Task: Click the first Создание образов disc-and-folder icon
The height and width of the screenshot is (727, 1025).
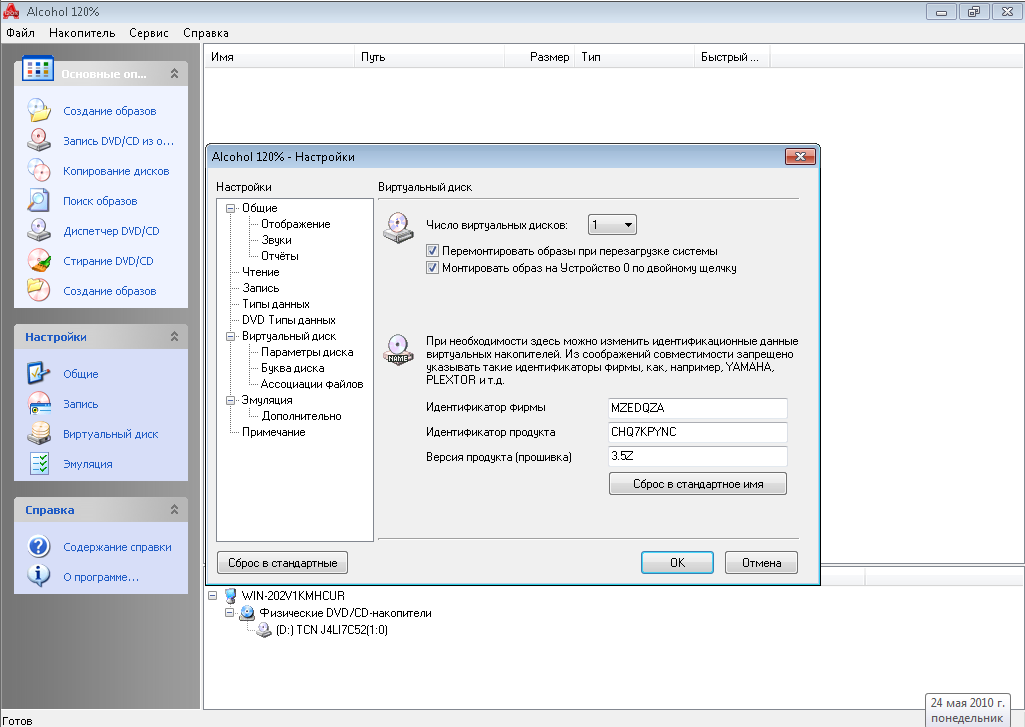Action: 39,110
